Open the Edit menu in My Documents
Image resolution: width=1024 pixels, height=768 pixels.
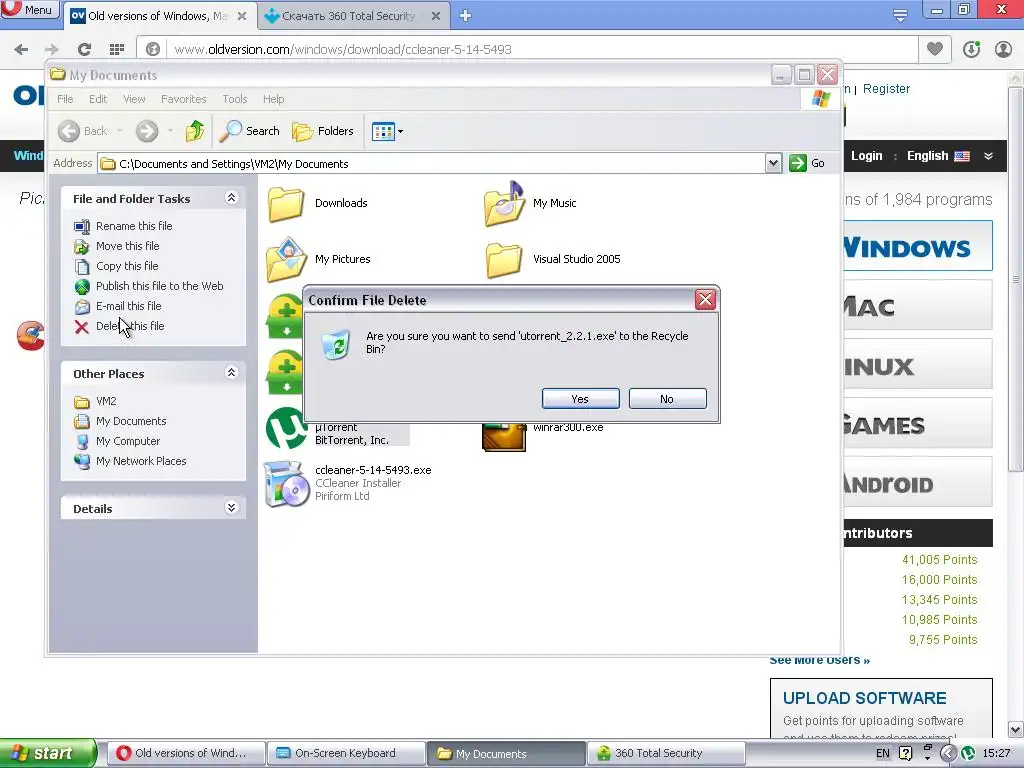(x=98, y=99)
